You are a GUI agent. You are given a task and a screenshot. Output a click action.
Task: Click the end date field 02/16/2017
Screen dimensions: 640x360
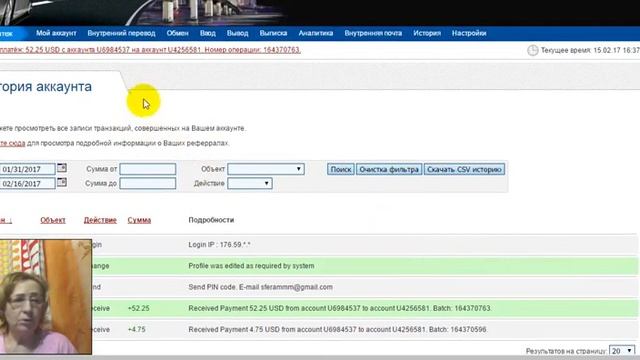tap(27, 183)
